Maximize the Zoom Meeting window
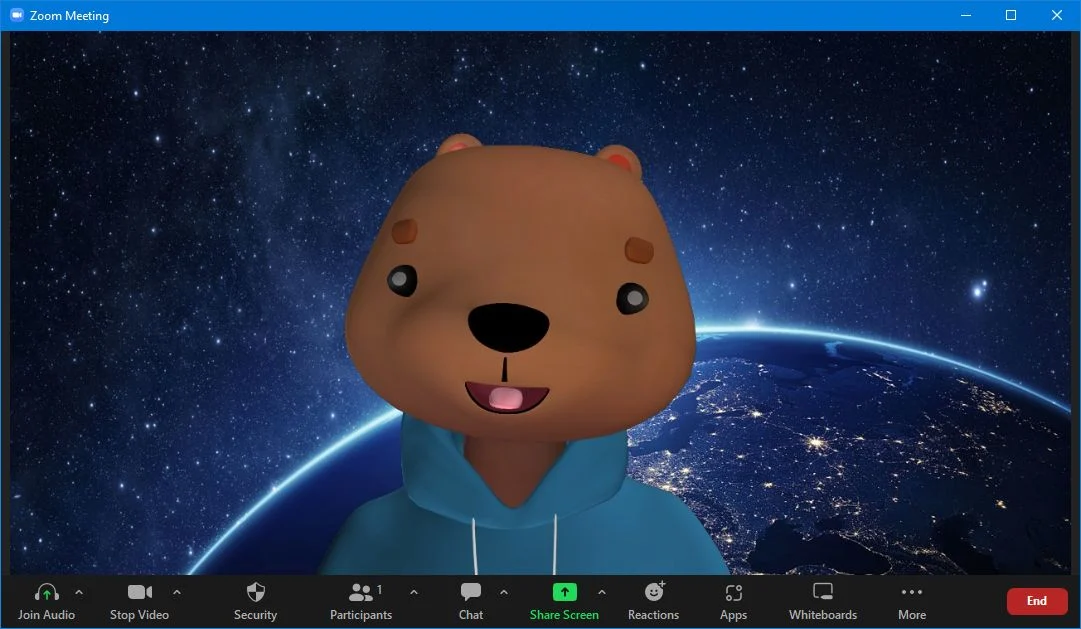Viewport: 1081px width, 629px height. [1011, 15]
